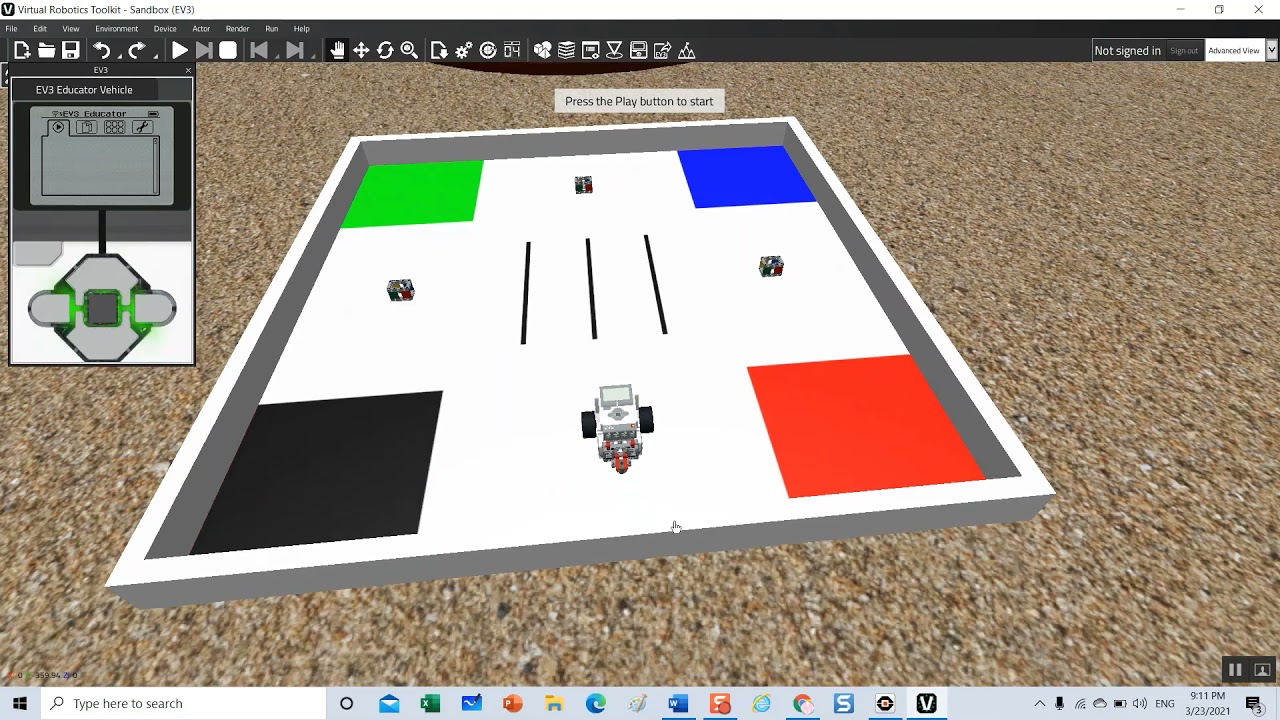Viewport: 1280px width, 720px height.
Task: Step the simulation forward one frame
Action: pyautogui.click(x=204, y=50)
